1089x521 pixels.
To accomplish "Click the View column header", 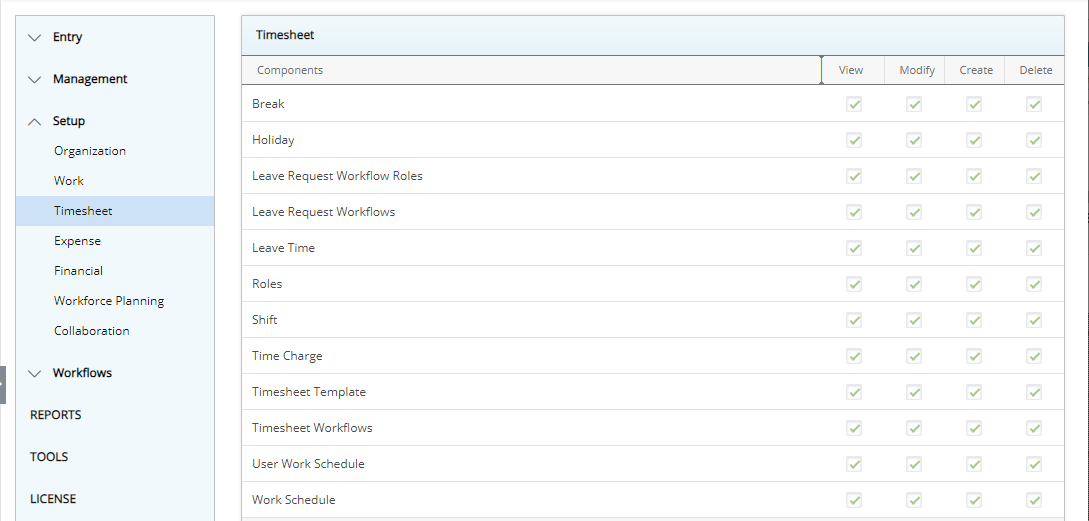I will (851, 70).
